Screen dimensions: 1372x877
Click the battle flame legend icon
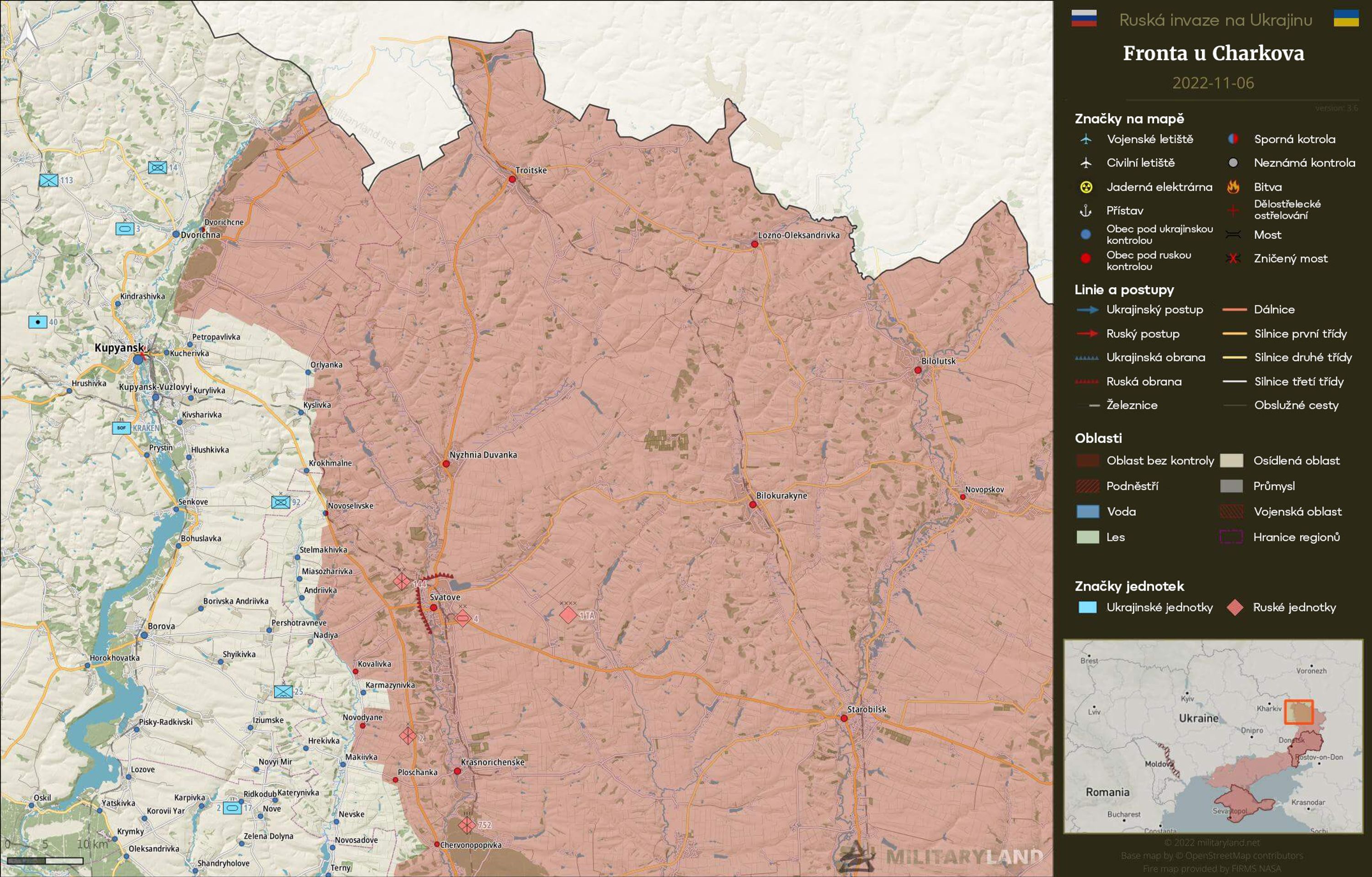point(1233,187)
